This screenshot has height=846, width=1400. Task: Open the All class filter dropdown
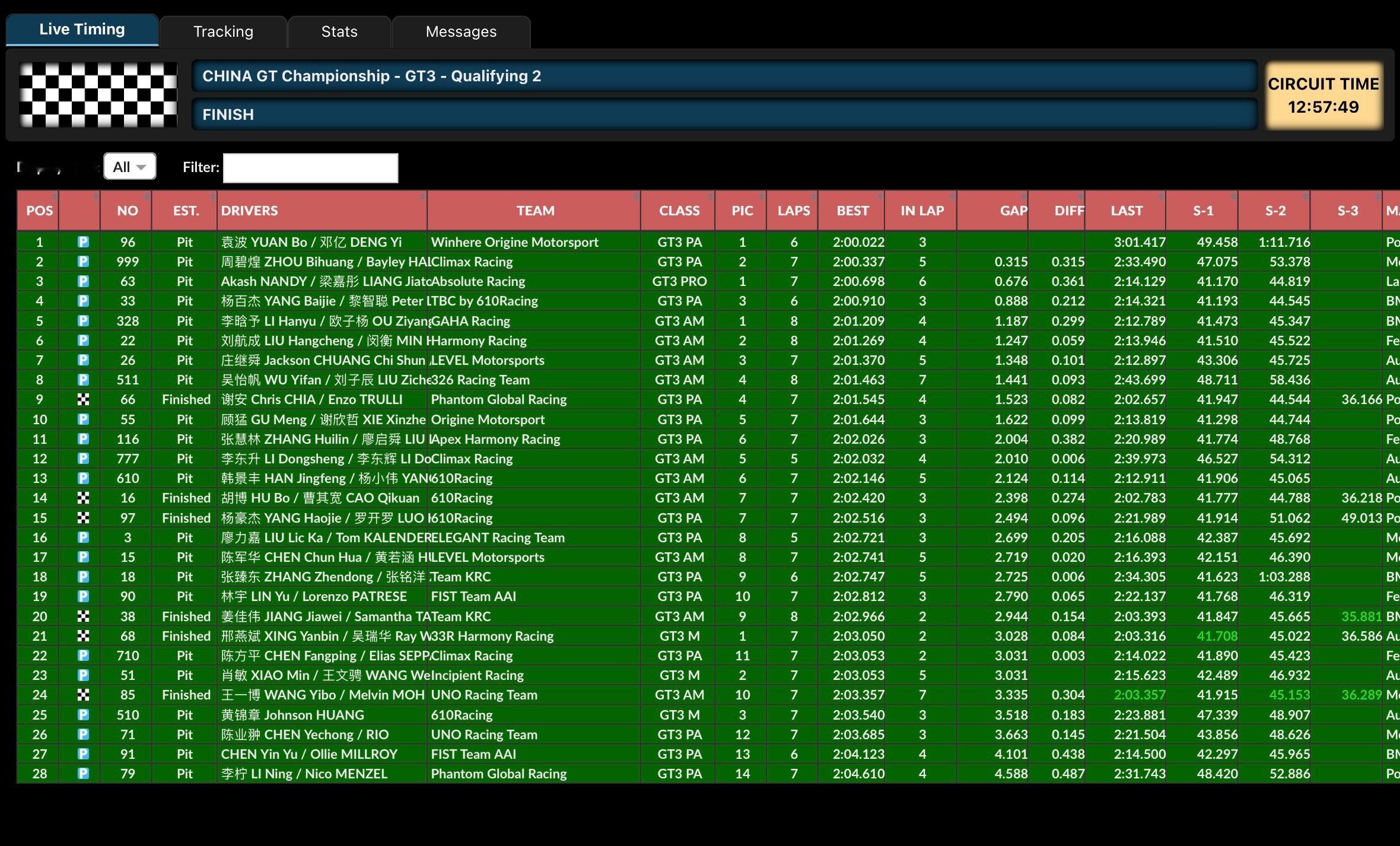[x=129, y=167]
